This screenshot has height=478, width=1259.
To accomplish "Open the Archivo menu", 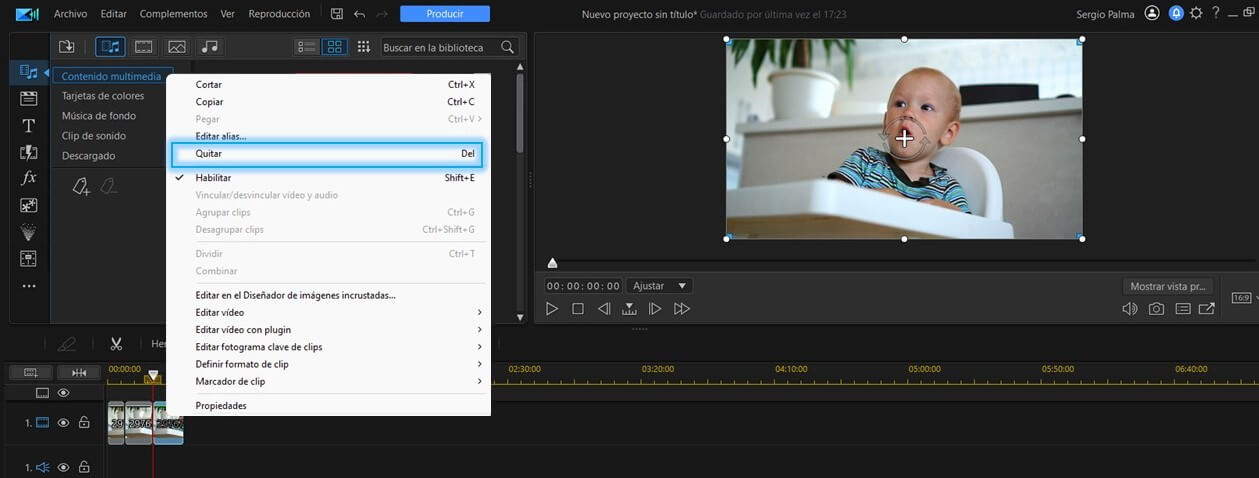I will 70,14.
